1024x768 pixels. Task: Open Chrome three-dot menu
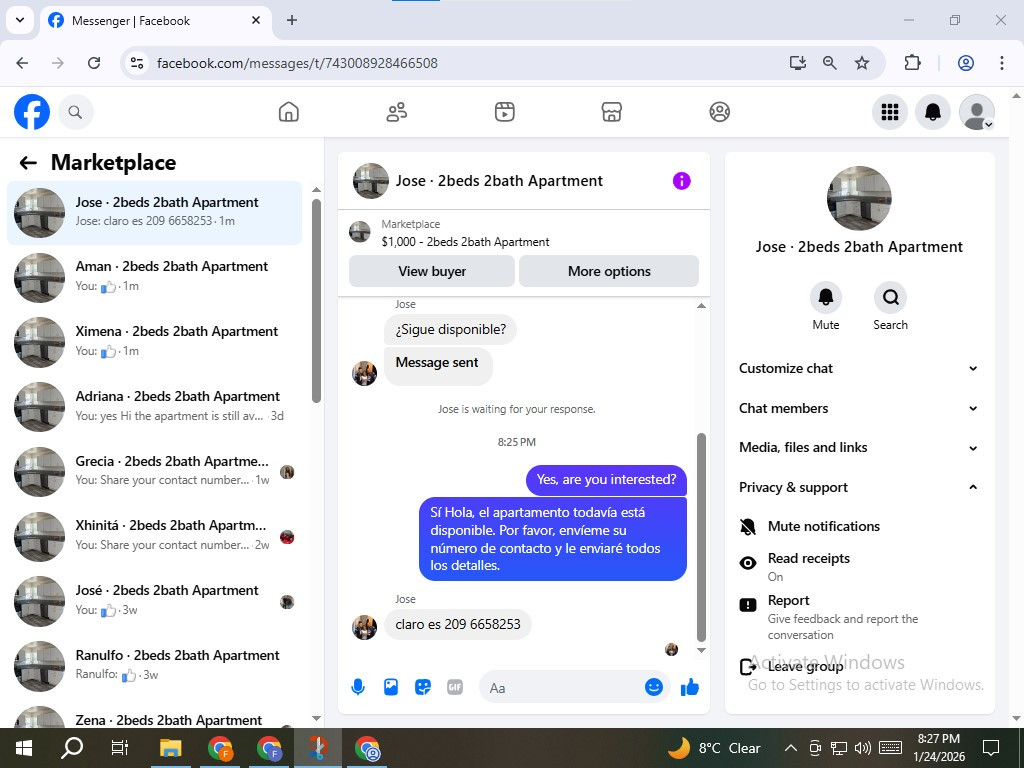pos(1002,63)
